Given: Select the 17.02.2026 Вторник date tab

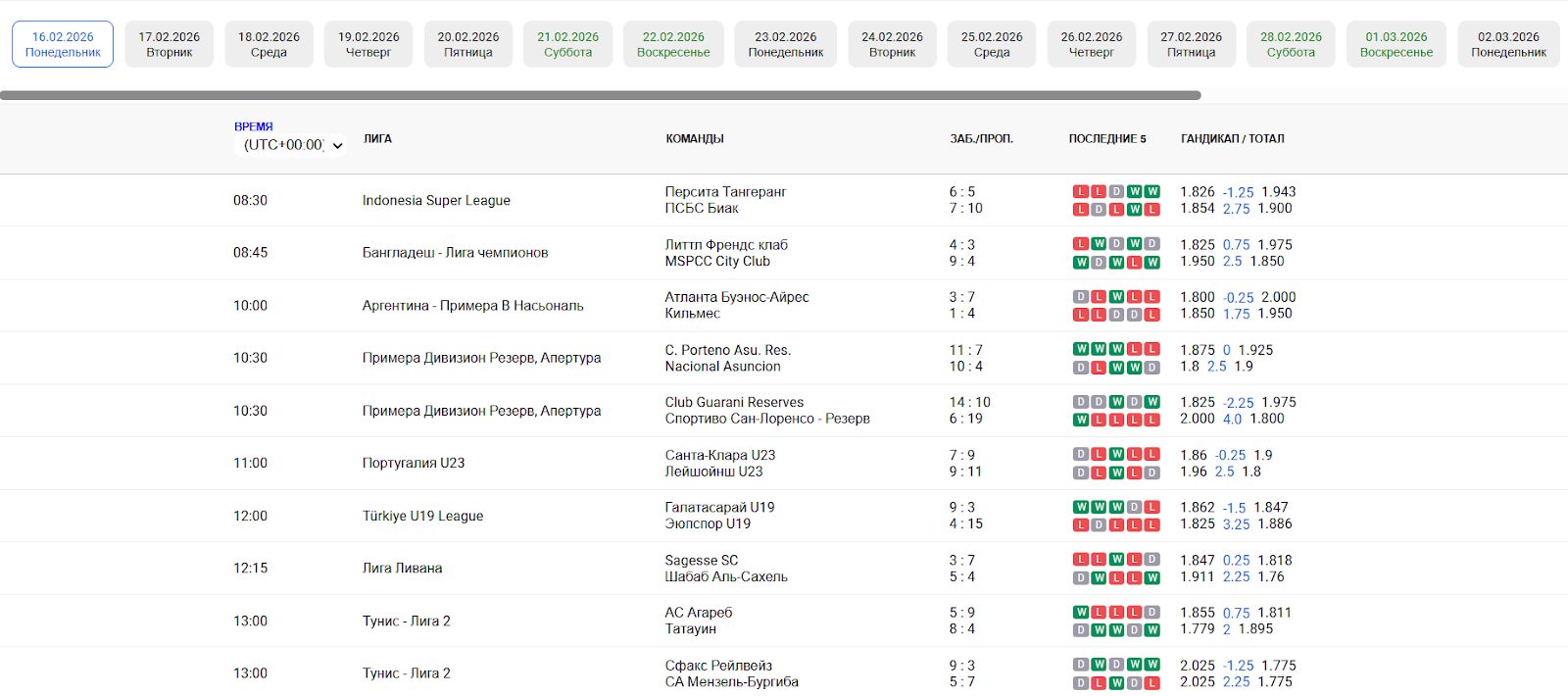Looking at the screenshot, I should (x=169, y=44).
